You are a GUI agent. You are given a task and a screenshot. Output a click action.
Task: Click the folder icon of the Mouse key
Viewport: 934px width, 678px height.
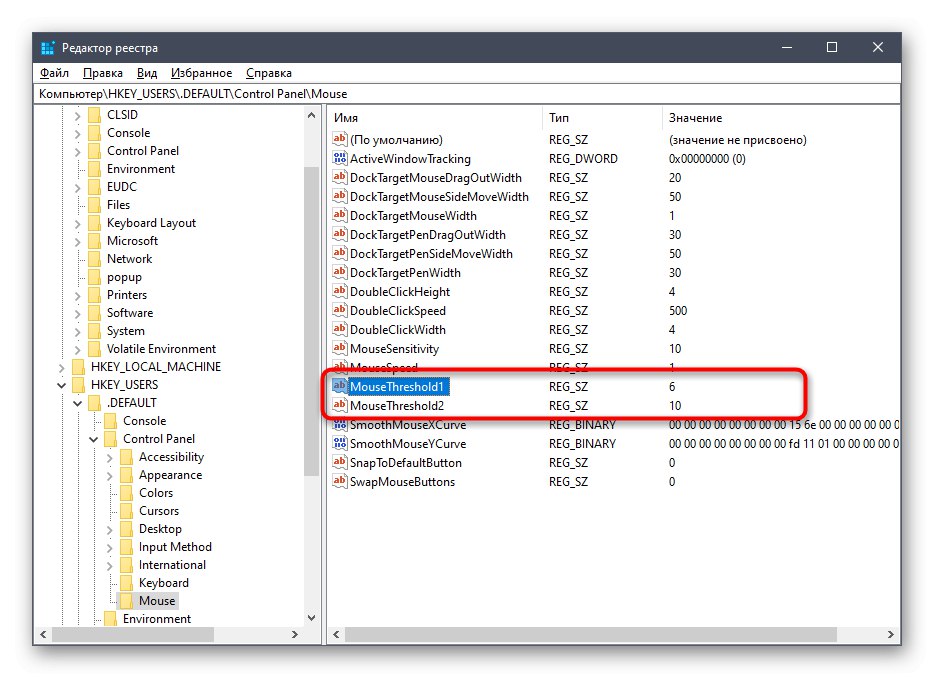point(126,601)
